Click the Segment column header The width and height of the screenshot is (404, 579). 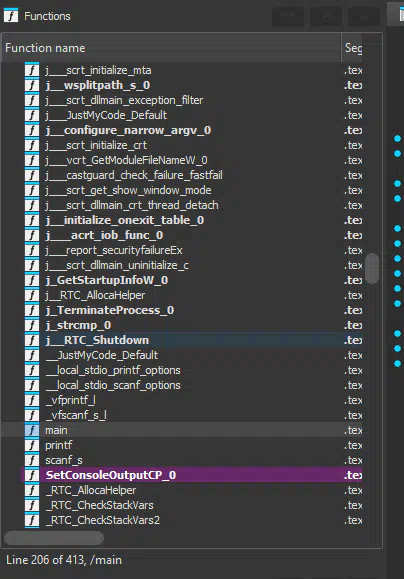[x=353, y=48]
